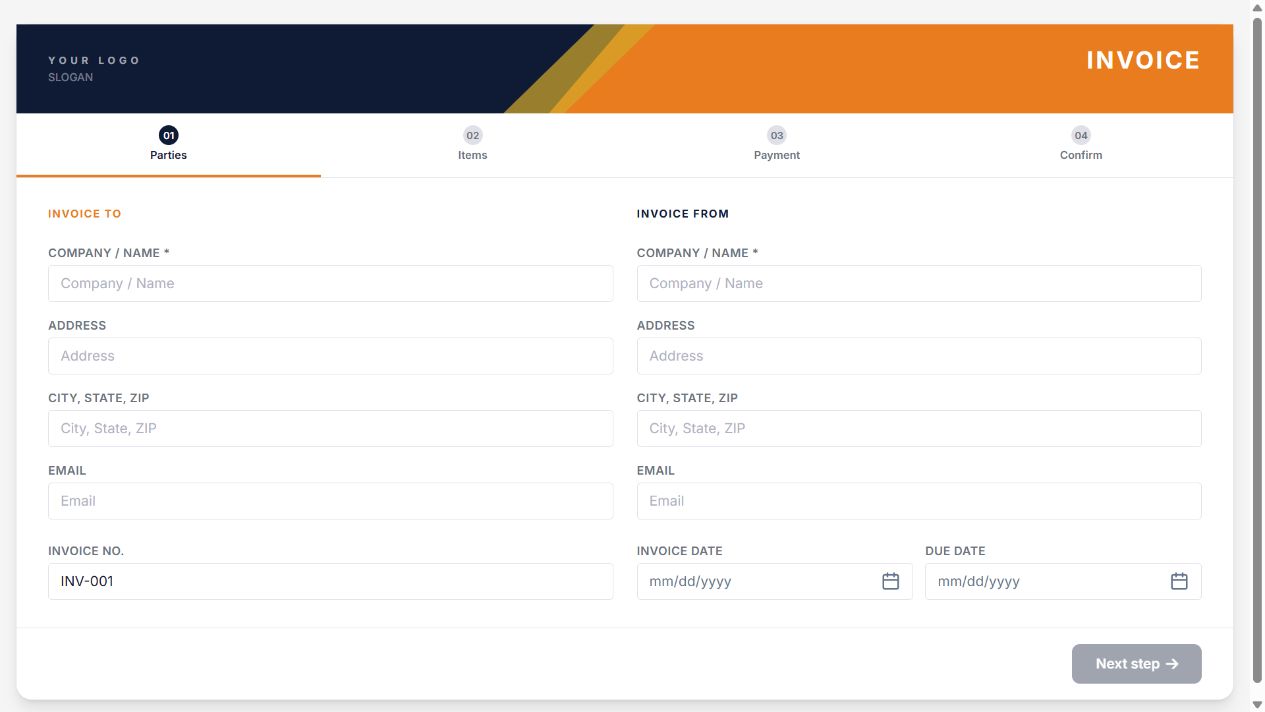
Task: Focus Invoice To City, State, ZIP field
Action: coord(331,428)
